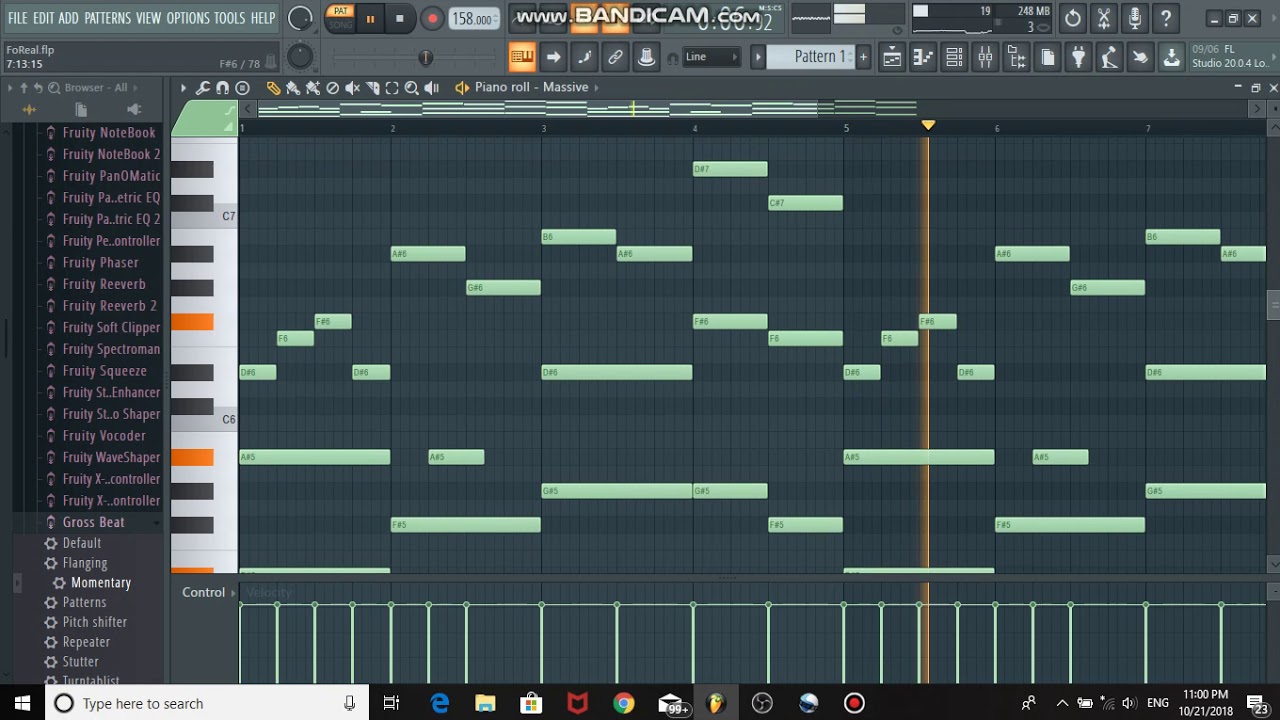Screen dimensions: 1280x720
Task: Select the Select tool in piano roll
Action: point(392,88)
